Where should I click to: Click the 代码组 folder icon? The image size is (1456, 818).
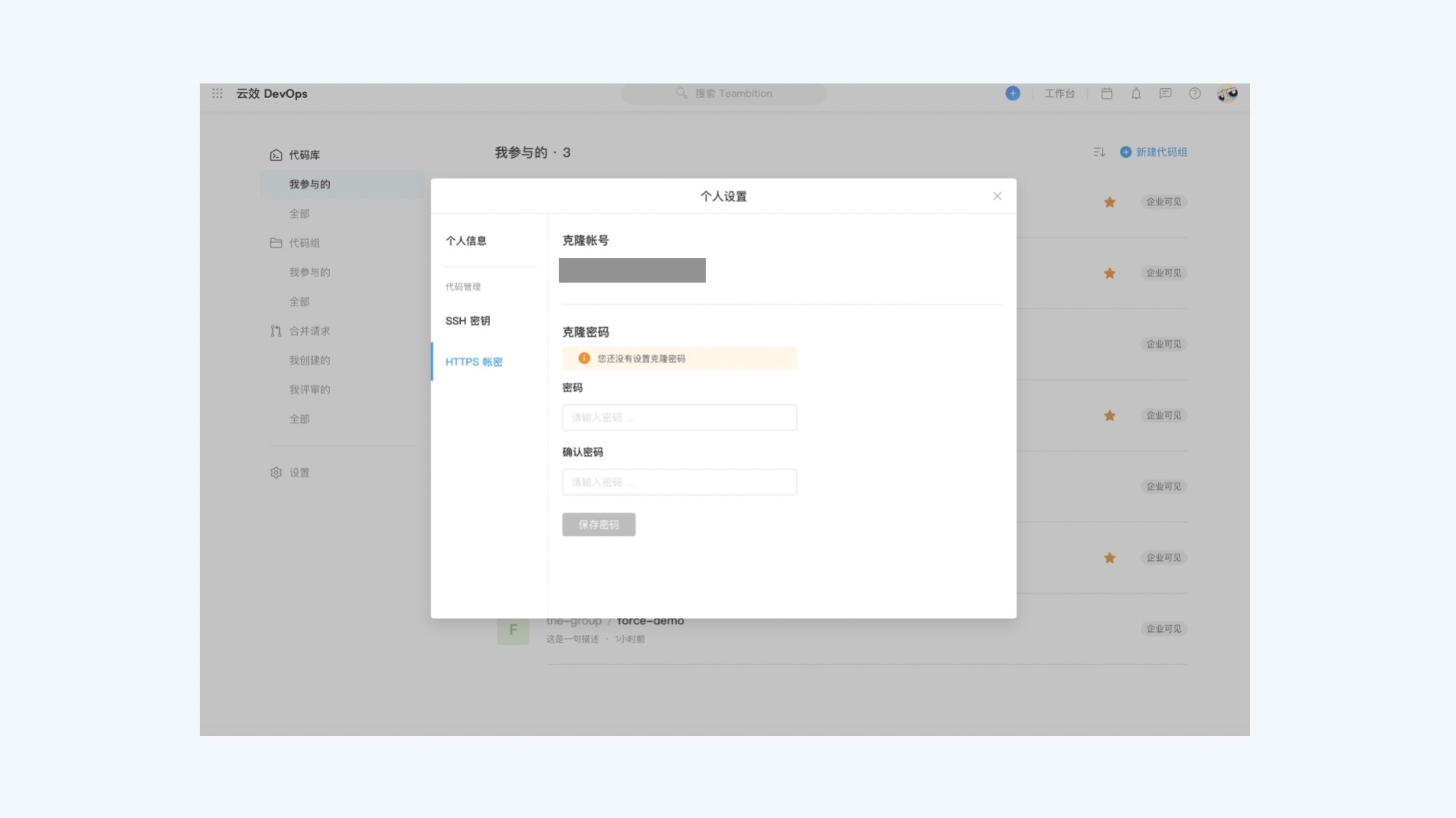(276, 243)
